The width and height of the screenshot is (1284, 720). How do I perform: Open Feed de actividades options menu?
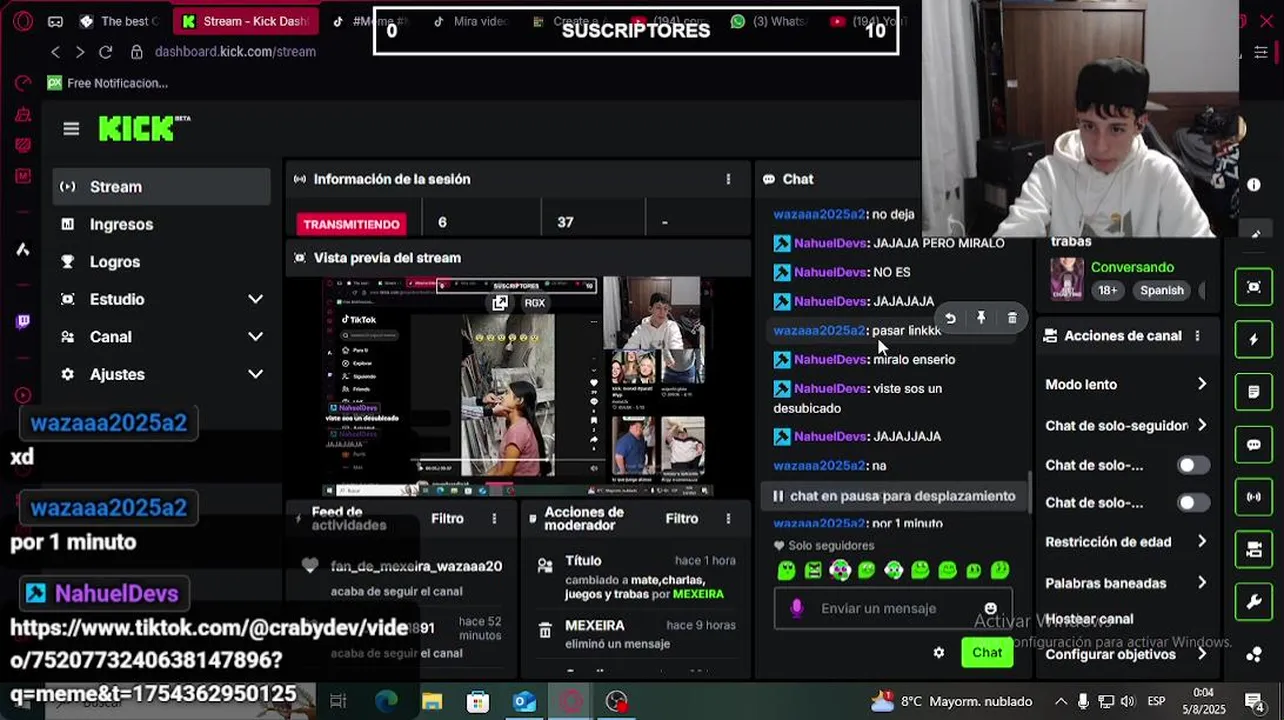(494, 519)
